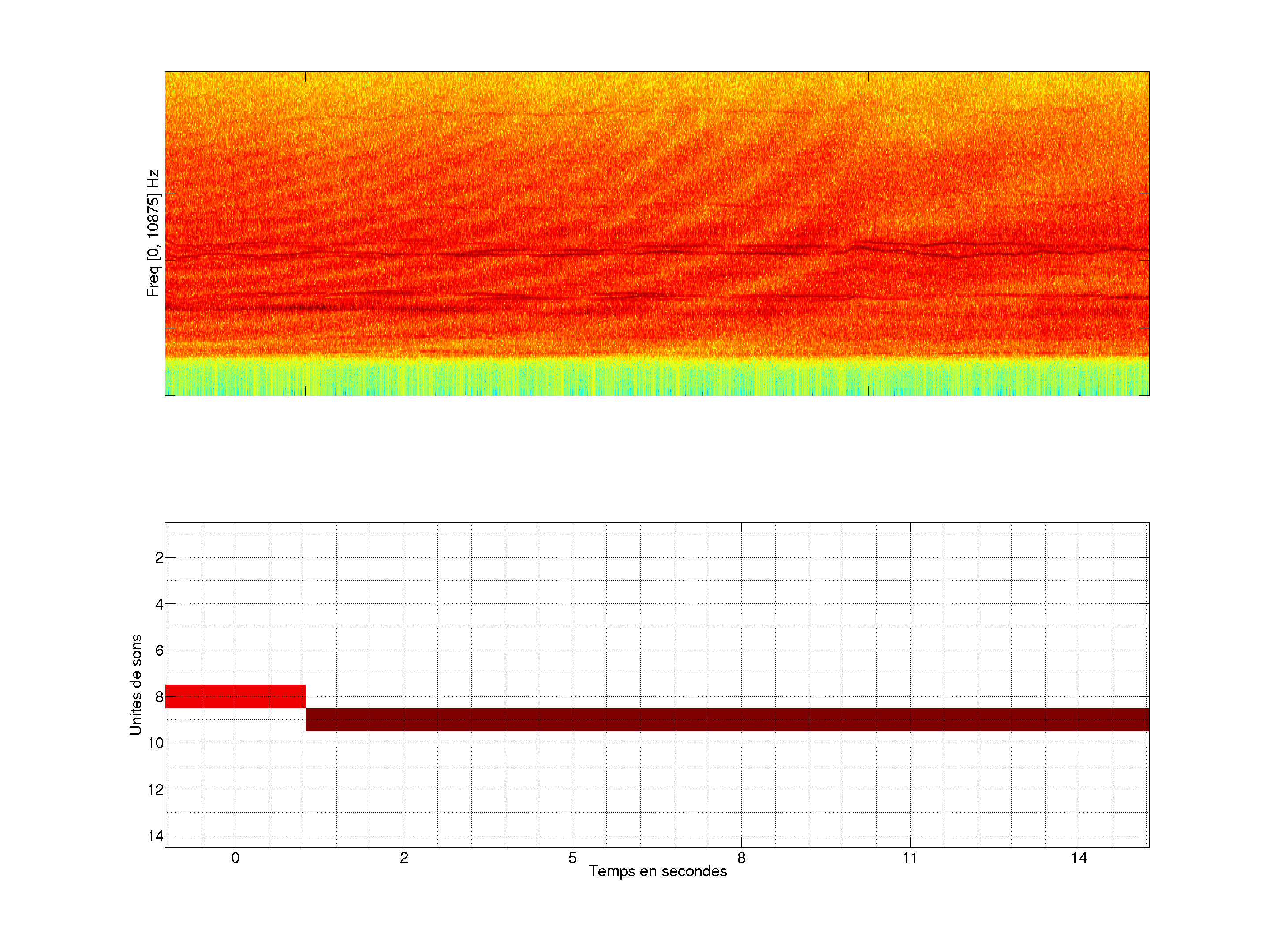This screenshot has height=952, width=1270.
Task: Click the dark red middle band of spectrogram
Action: click(x=657, y=251)
